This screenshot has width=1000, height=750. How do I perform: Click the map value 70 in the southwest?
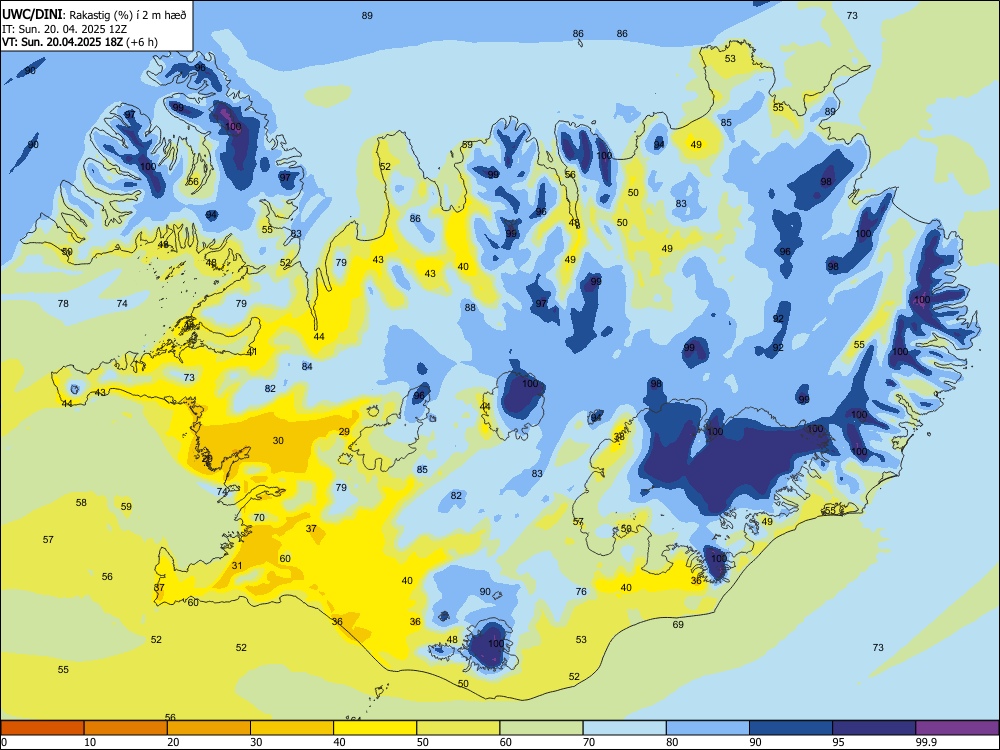259,517
